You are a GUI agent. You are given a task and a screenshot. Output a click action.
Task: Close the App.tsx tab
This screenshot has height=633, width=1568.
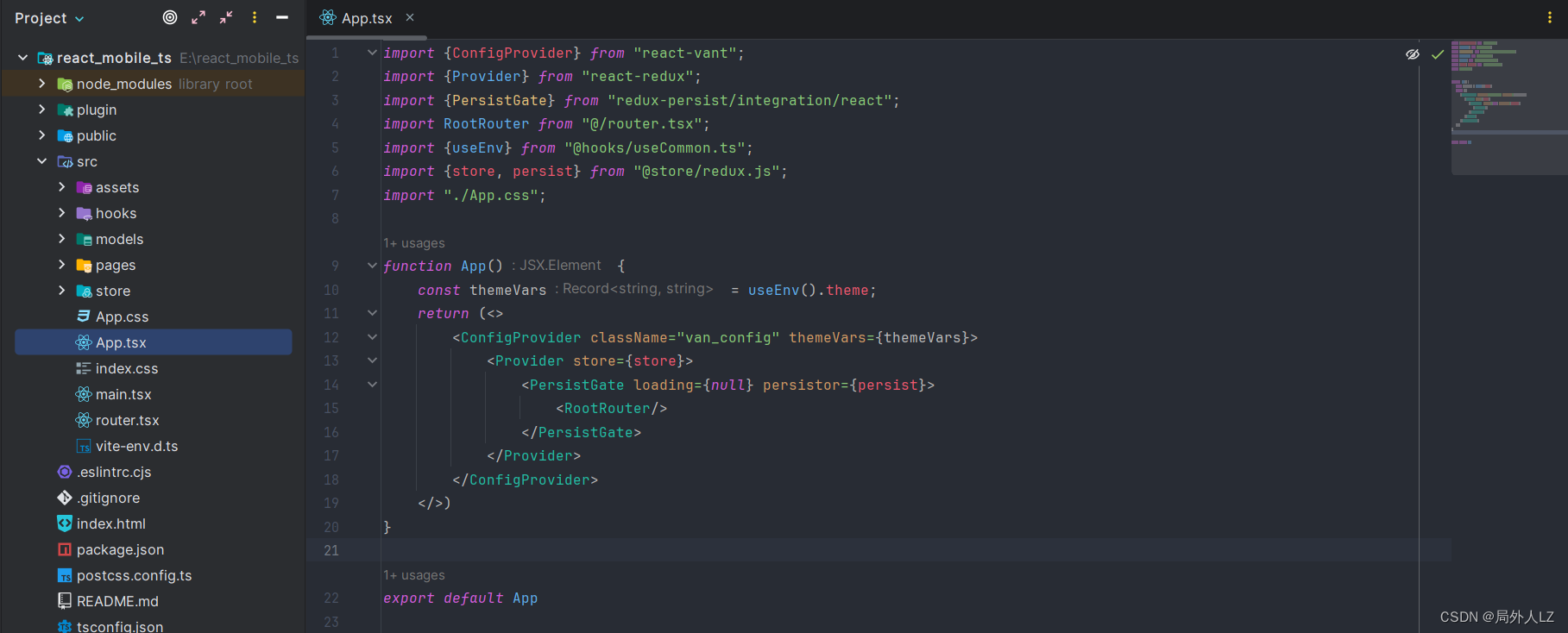[410, 17]
